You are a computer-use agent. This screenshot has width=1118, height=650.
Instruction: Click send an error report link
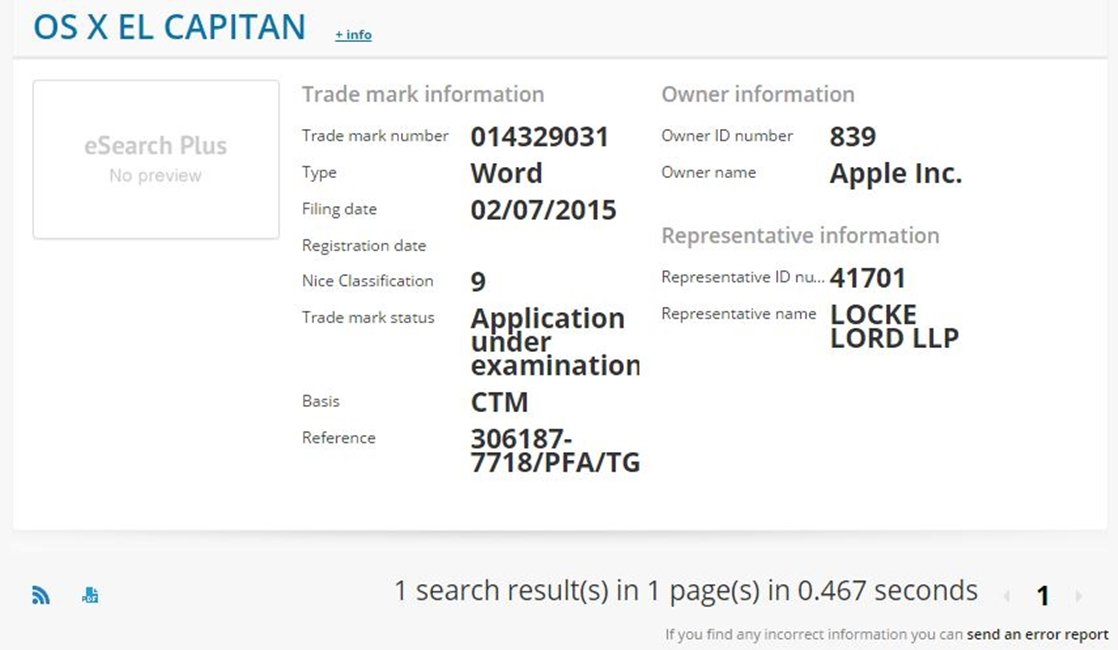1037,634
